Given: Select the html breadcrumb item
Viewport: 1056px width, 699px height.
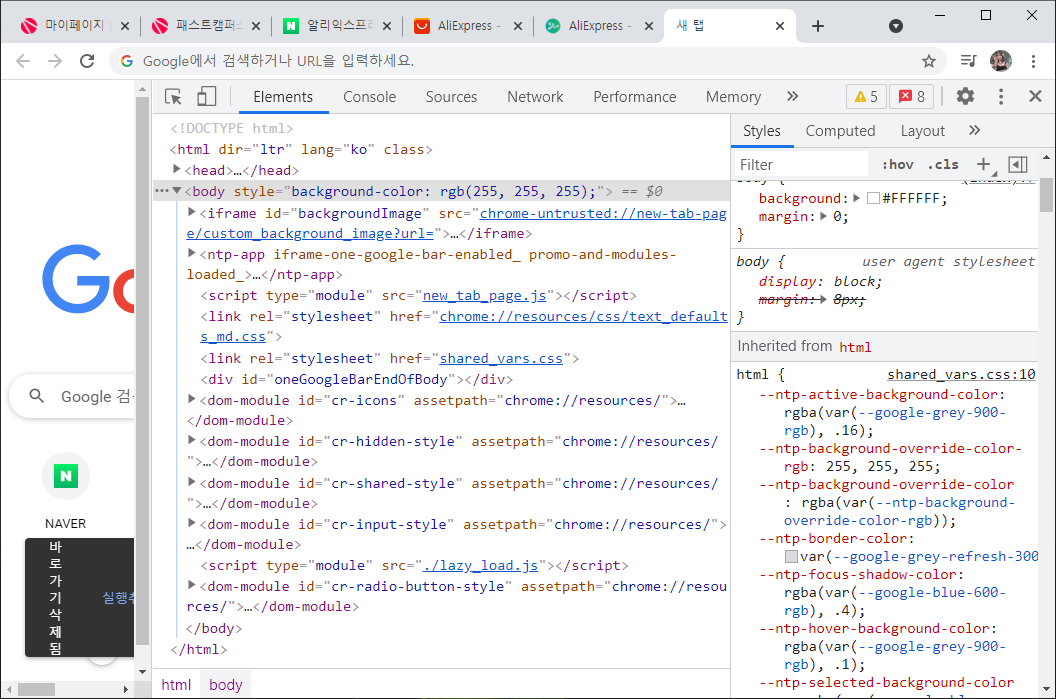Looking at the screenshot, I should 176,685.
